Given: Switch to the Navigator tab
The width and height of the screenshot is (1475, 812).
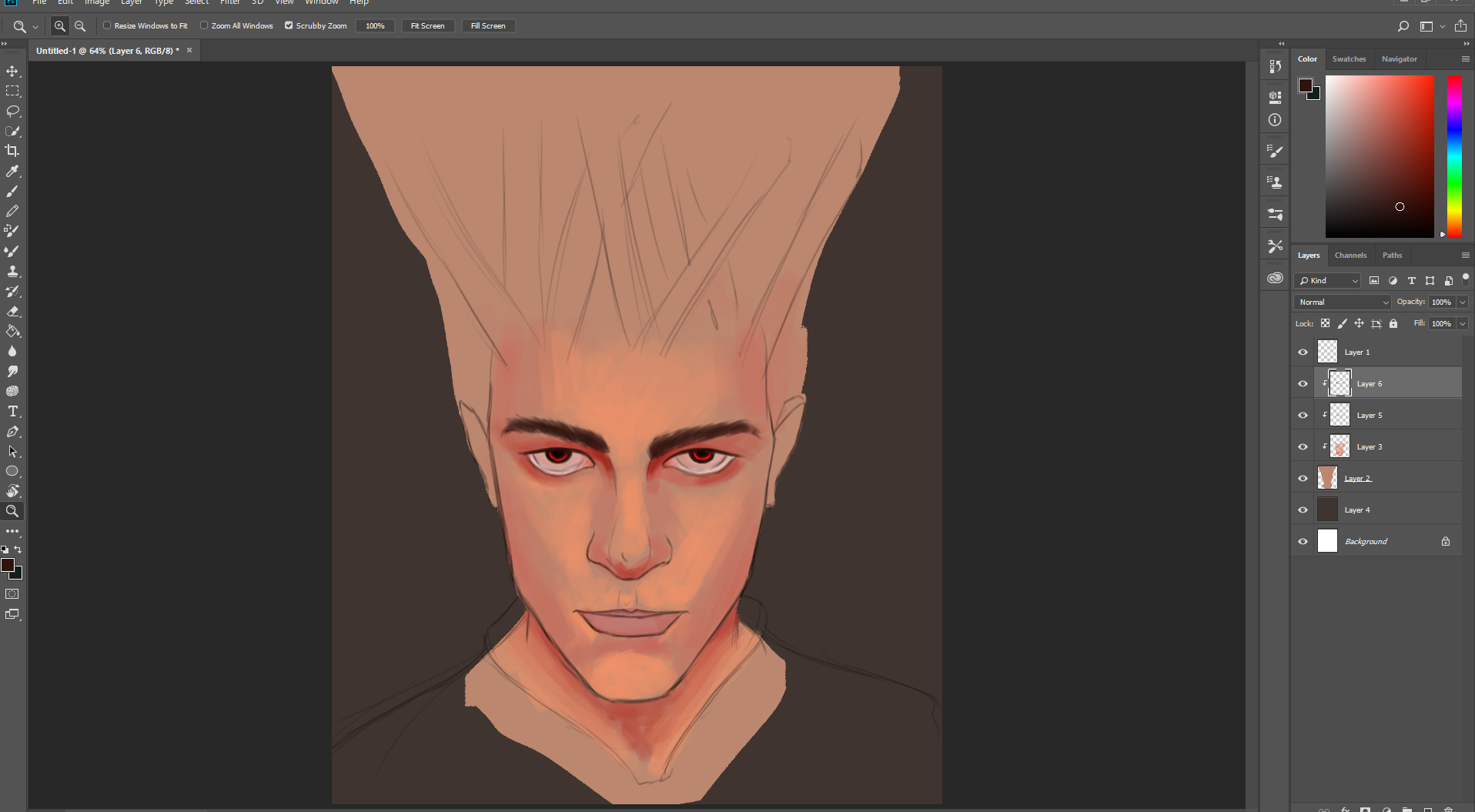Looking at the screenshot, I should [x=1399, y=59].
